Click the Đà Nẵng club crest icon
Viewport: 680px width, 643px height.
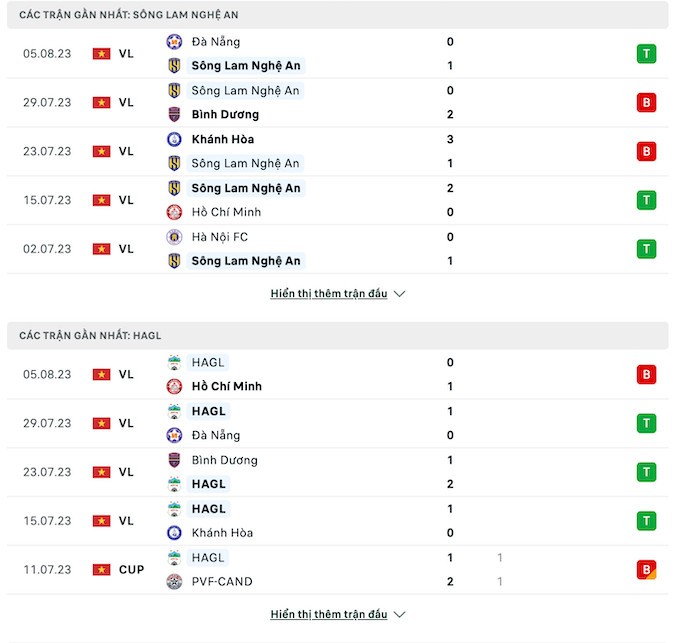coord(174,42)
